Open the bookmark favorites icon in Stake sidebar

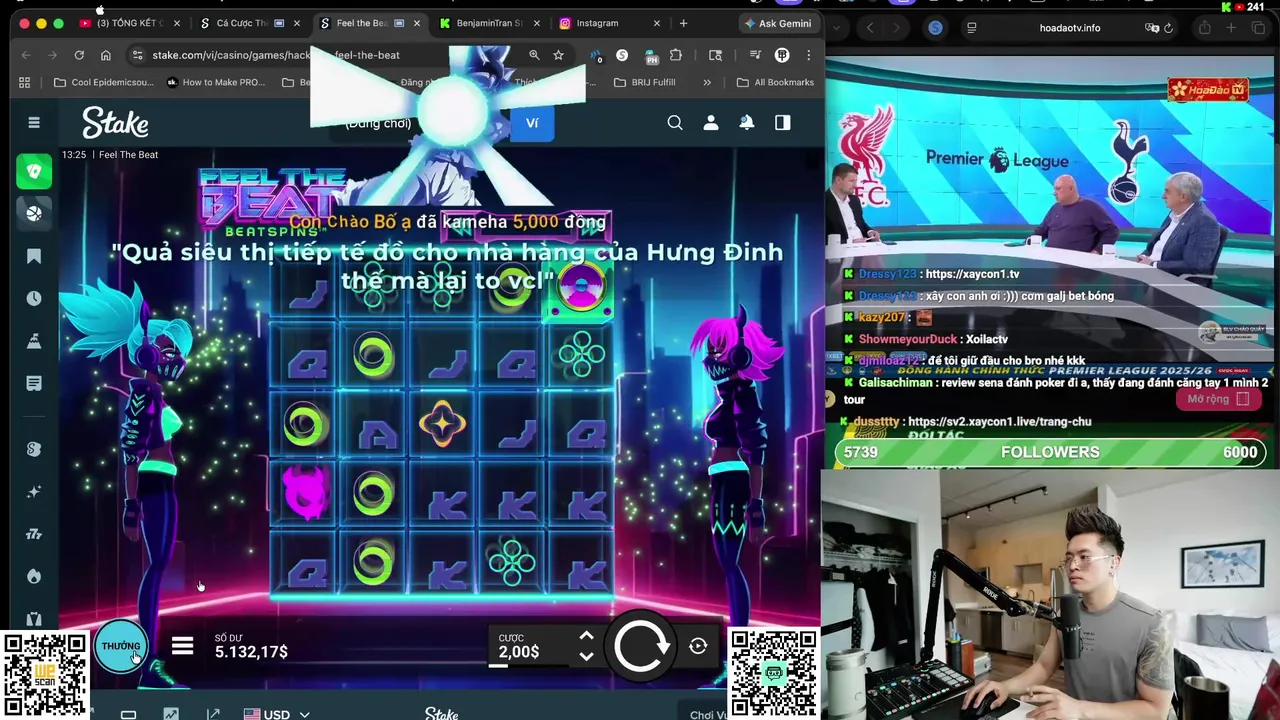point(34,256)
